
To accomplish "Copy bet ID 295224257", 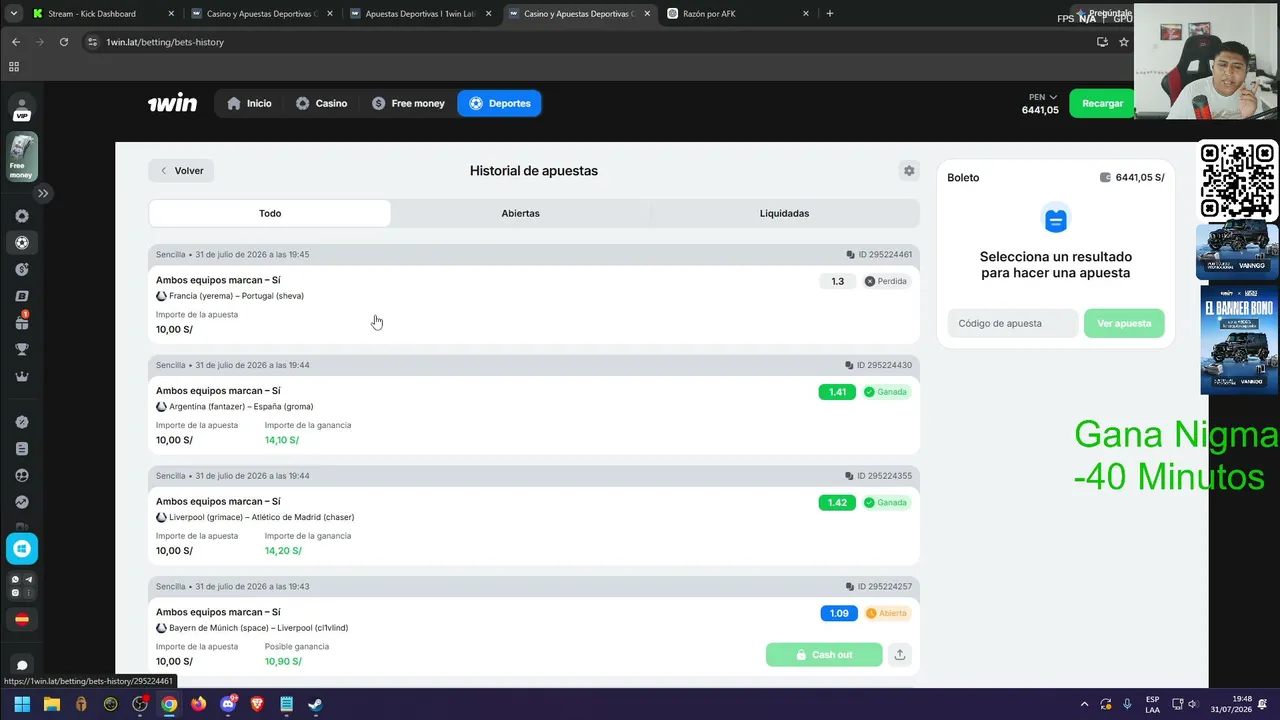I will tap(850, 587).
